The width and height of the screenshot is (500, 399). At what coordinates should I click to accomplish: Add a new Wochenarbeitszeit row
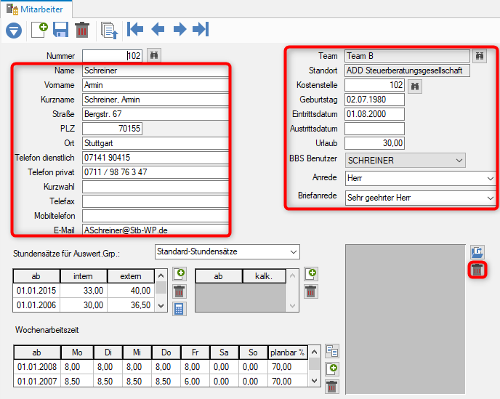click(332, 369)
